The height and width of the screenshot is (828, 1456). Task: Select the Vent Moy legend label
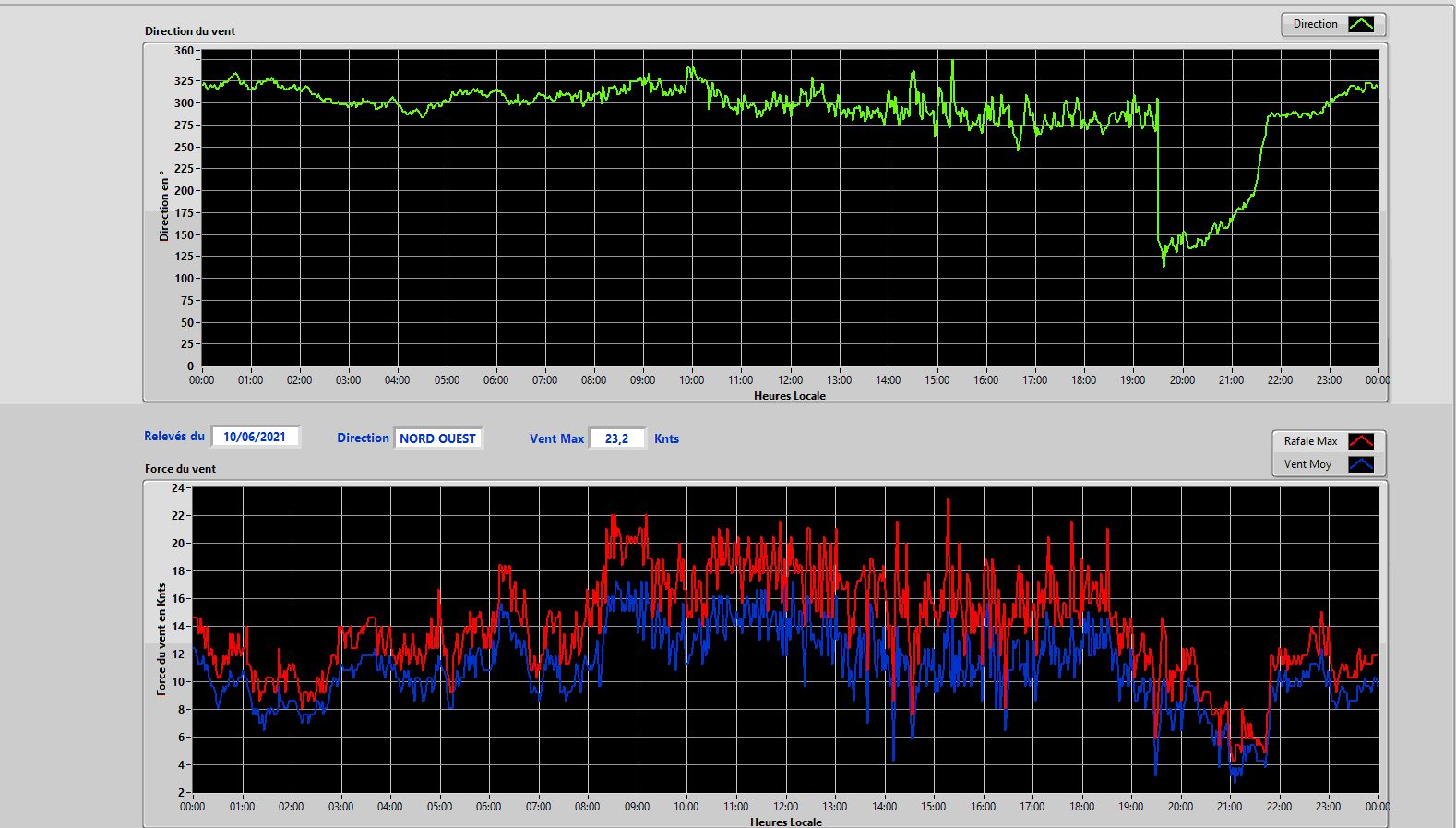click(x=1307, y=464)
